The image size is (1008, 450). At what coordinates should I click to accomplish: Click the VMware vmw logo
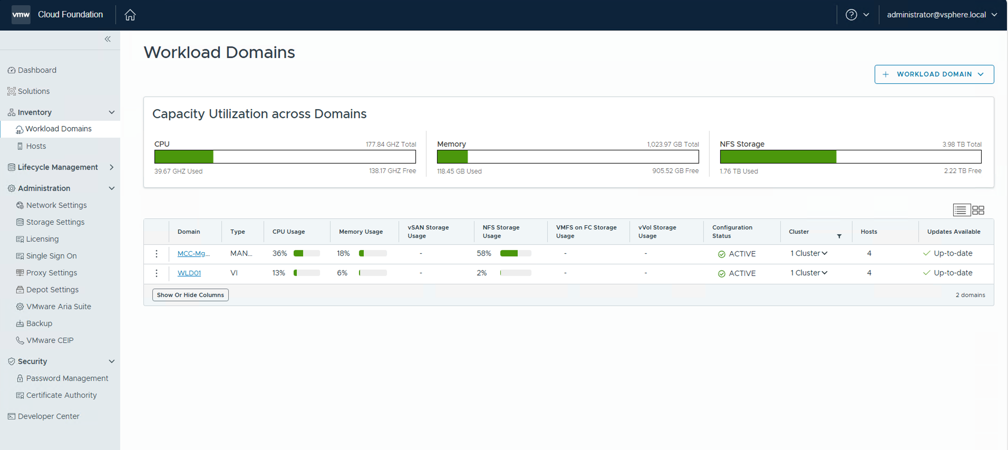click(x=21, y=15)
